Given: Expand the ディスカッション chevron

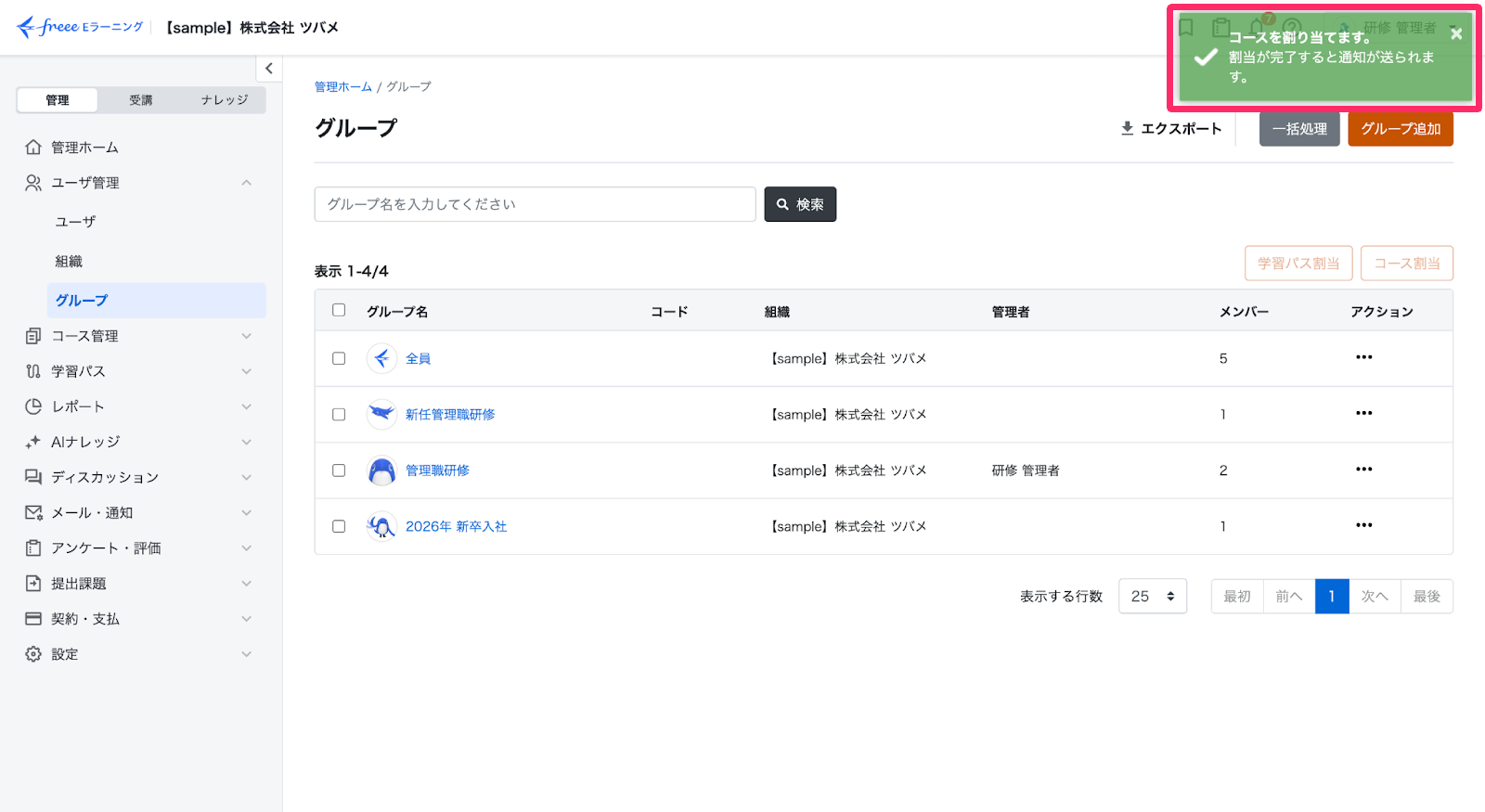Looking at the screenshot, I should pyautogui.click(x=247, y=477).
